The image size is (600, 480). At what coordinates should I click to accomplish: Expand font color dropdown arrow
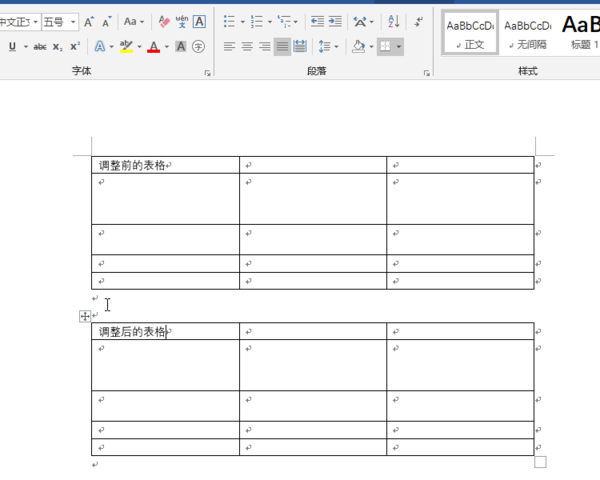click(166, 47)
